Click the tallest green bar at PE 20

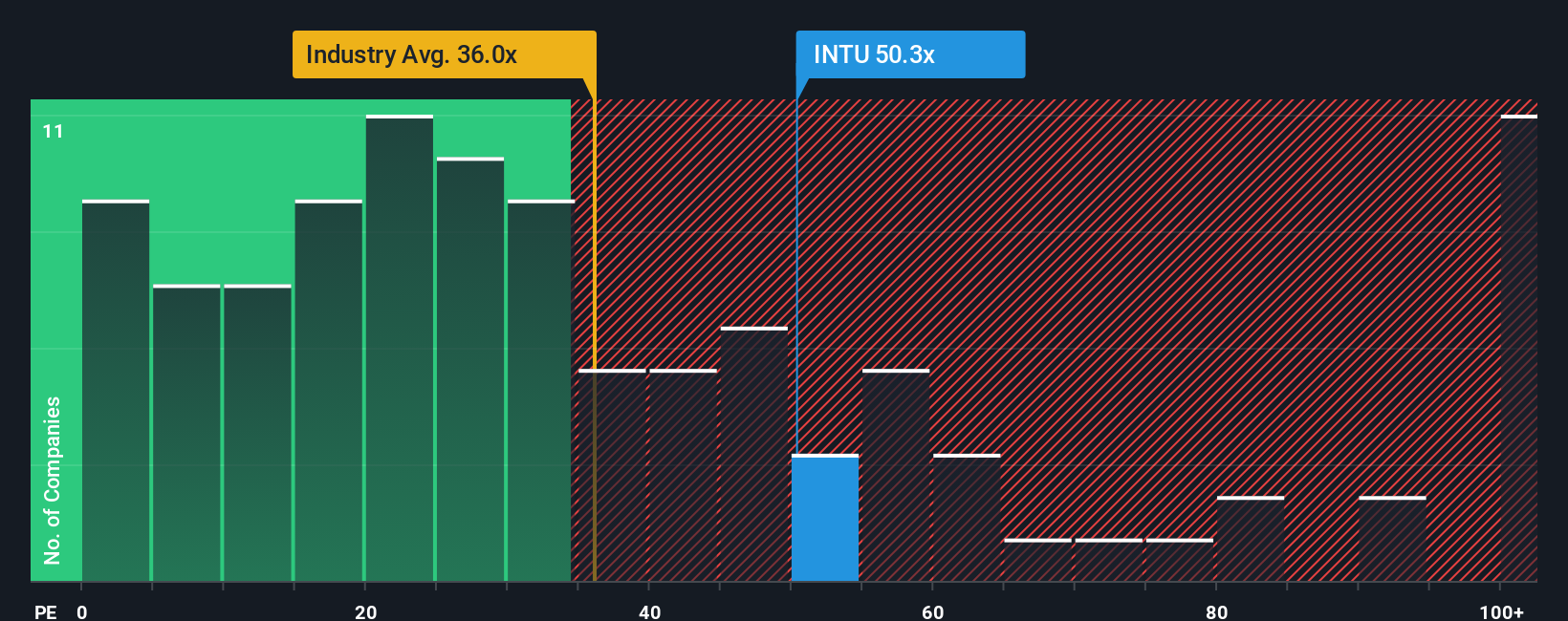pos(400,348)
